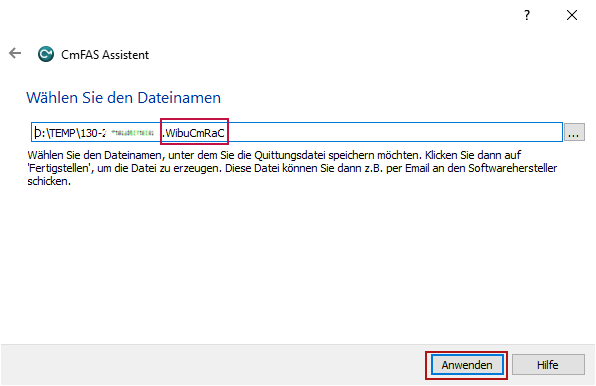Click the word 'Softwarehersteller' in the description
The width and height of the screenshot is (596, 386).
(512, 168)
